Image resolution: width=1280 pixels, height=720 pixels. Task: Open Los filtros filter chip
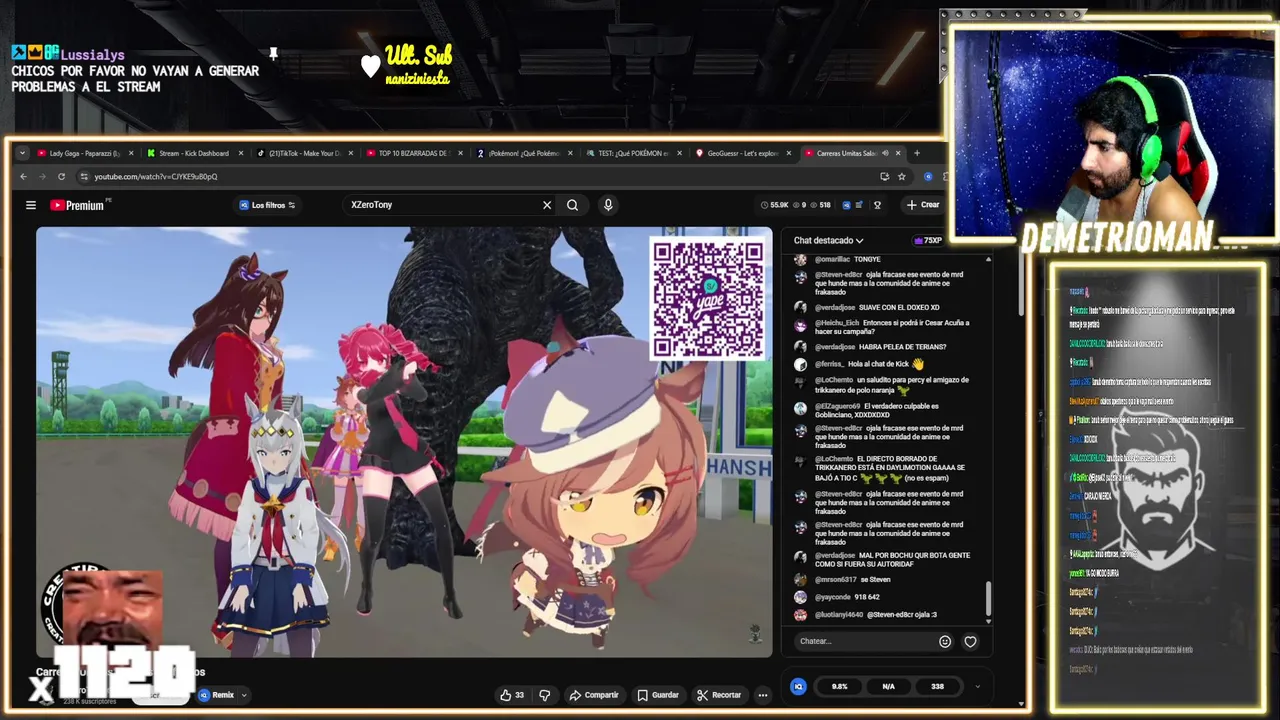(268, 205)
